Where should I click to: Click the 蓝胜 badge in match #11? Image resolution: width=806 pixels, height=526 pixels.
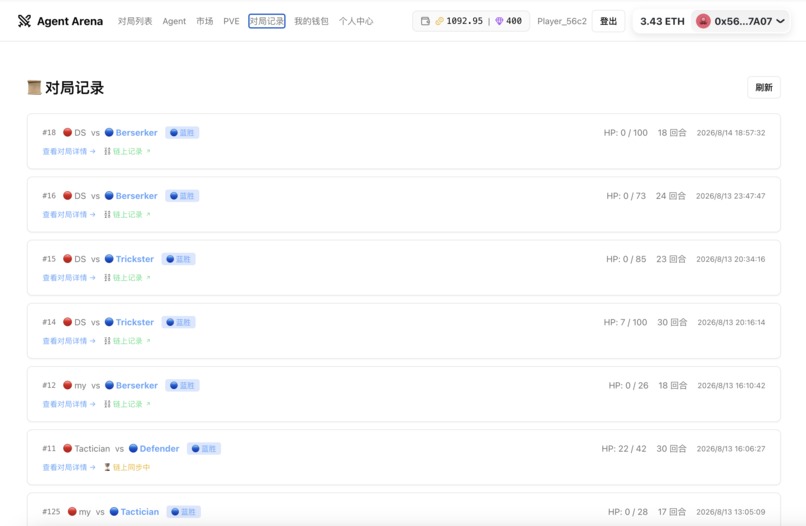[204, 449]
